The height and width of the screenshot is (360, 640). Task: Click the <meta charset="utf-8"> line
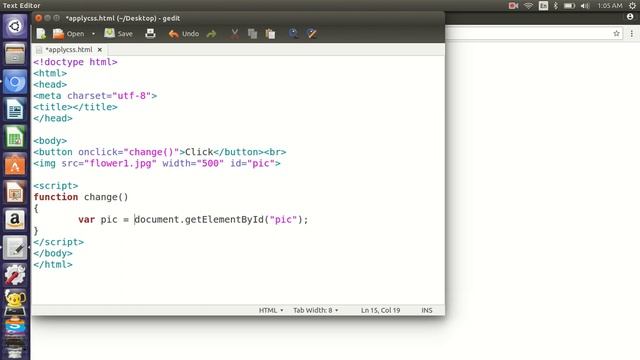point(95,96)
